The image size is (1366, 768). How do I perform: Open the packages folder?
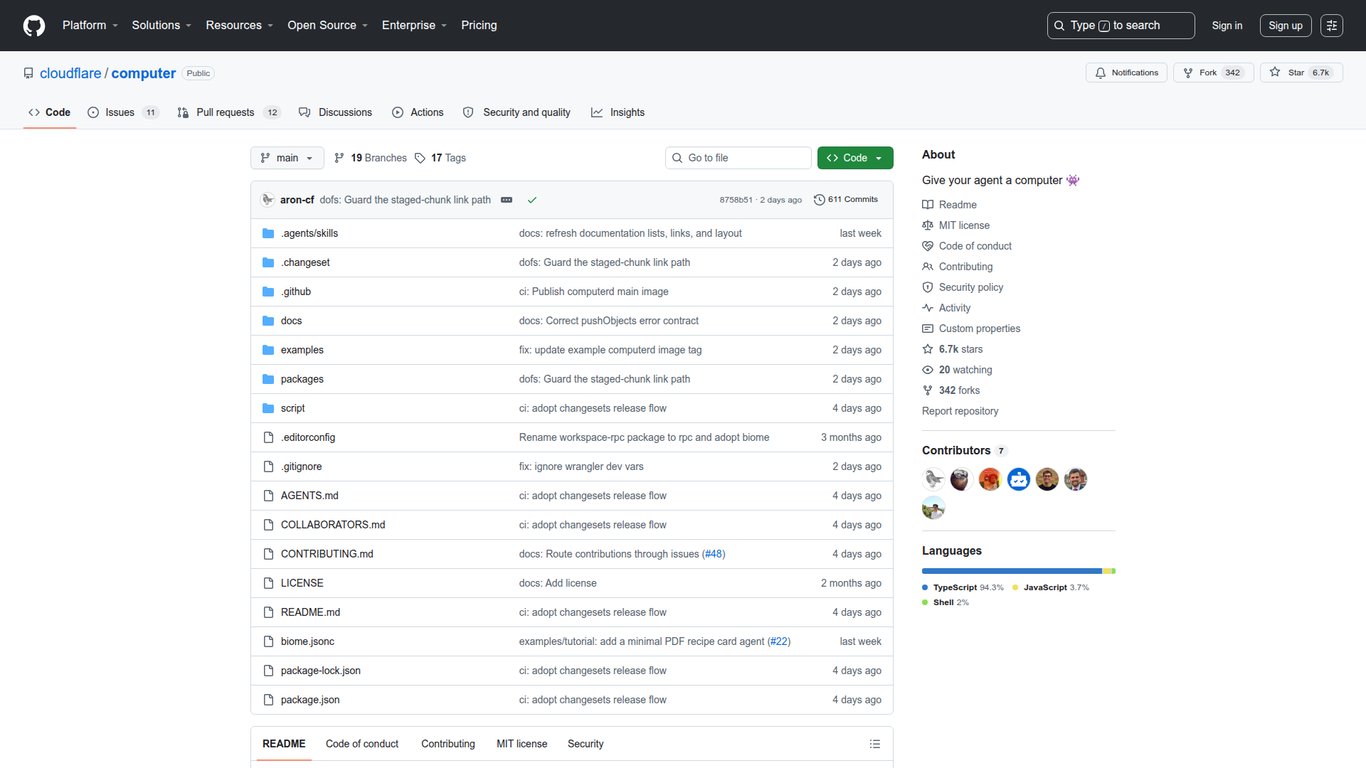coord(302,379)
